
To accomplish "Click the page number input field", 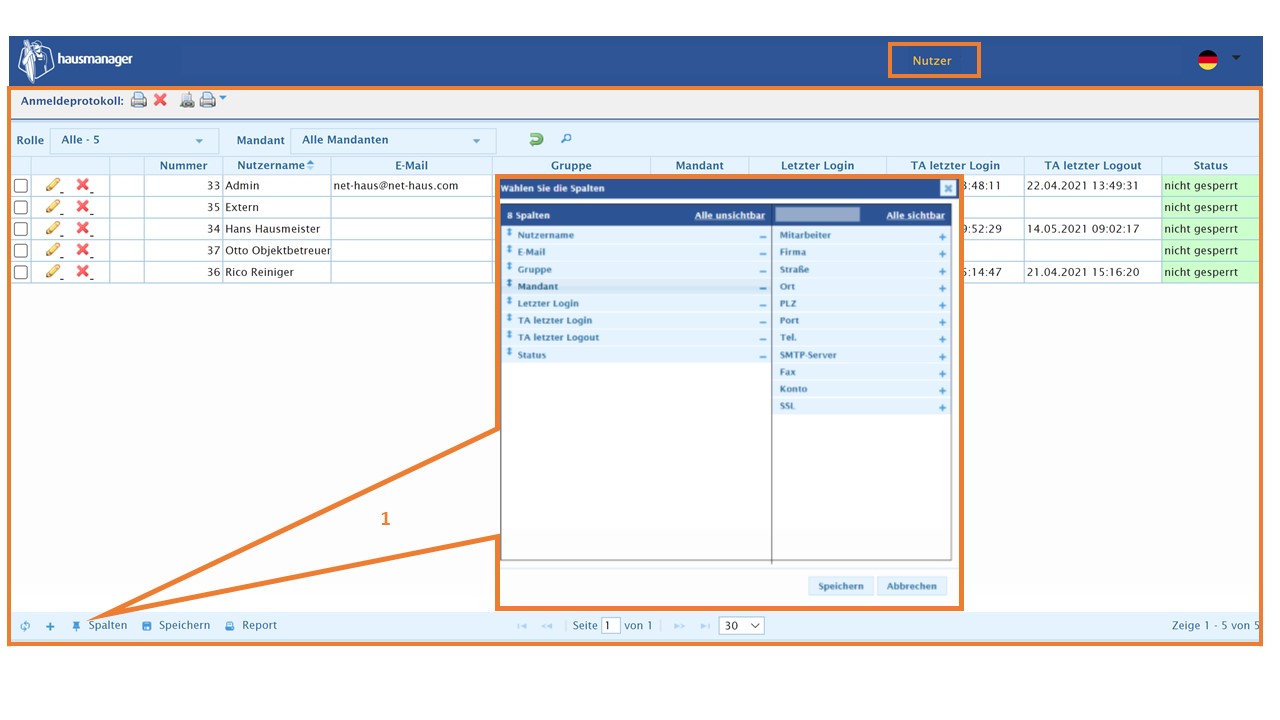I will [610, 626].
